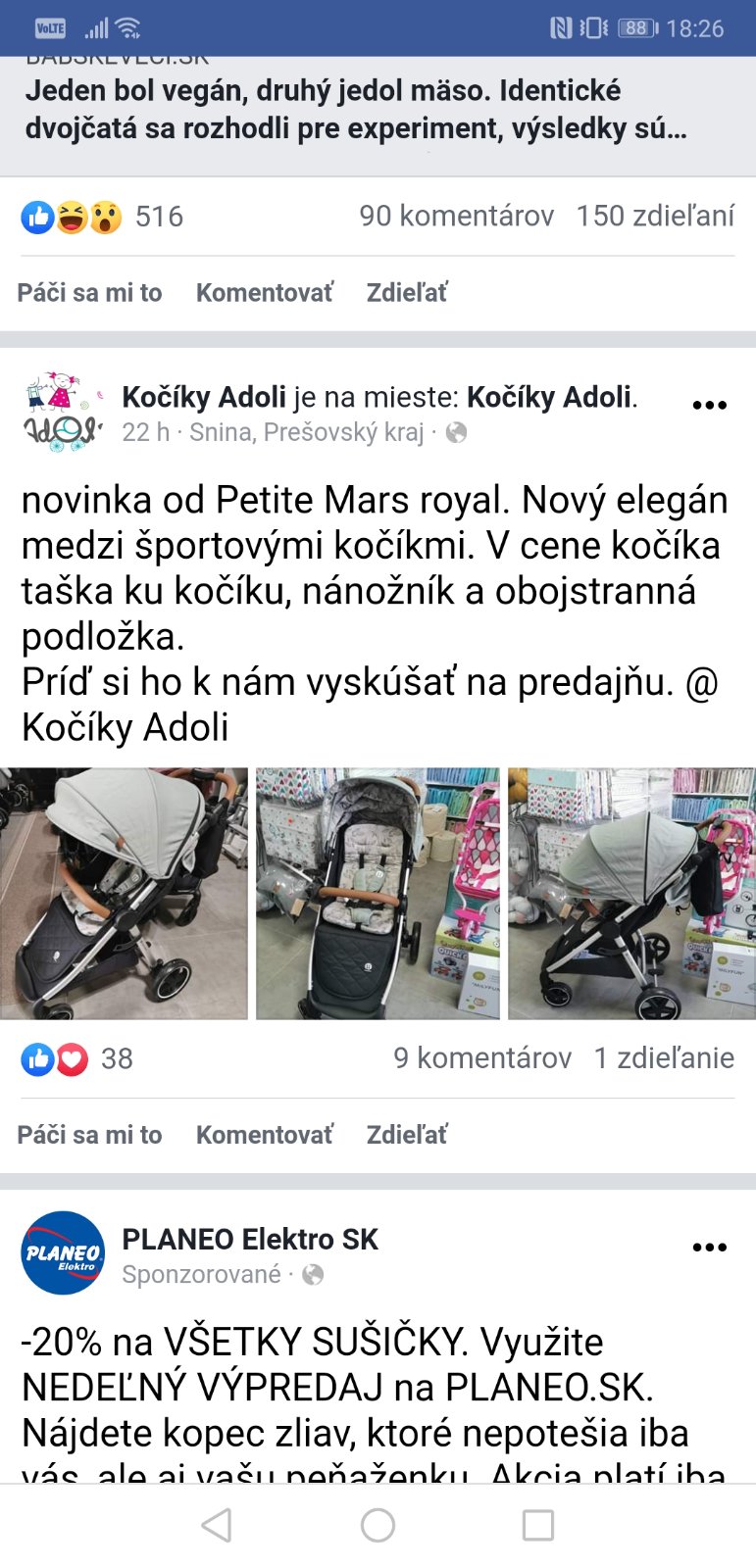
Task: Open the vegan twins article headline
Action: click(356, 110)
